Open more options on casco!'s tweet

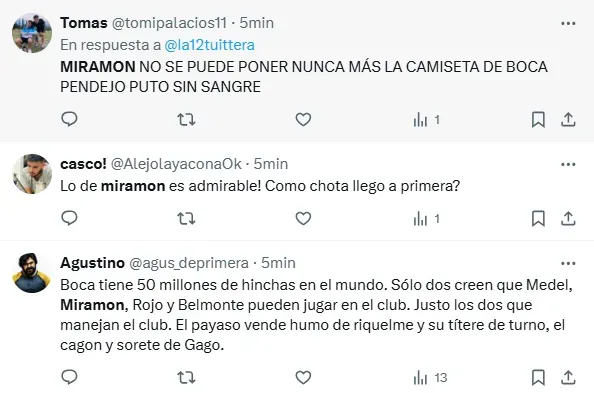click(568, 164)
